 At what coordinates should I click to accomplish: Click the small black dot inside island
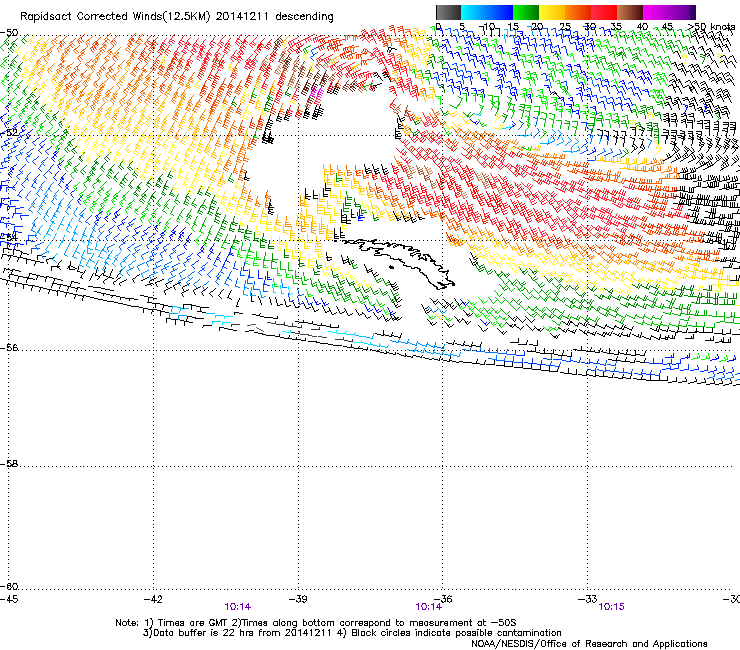(x=391, y=268)
